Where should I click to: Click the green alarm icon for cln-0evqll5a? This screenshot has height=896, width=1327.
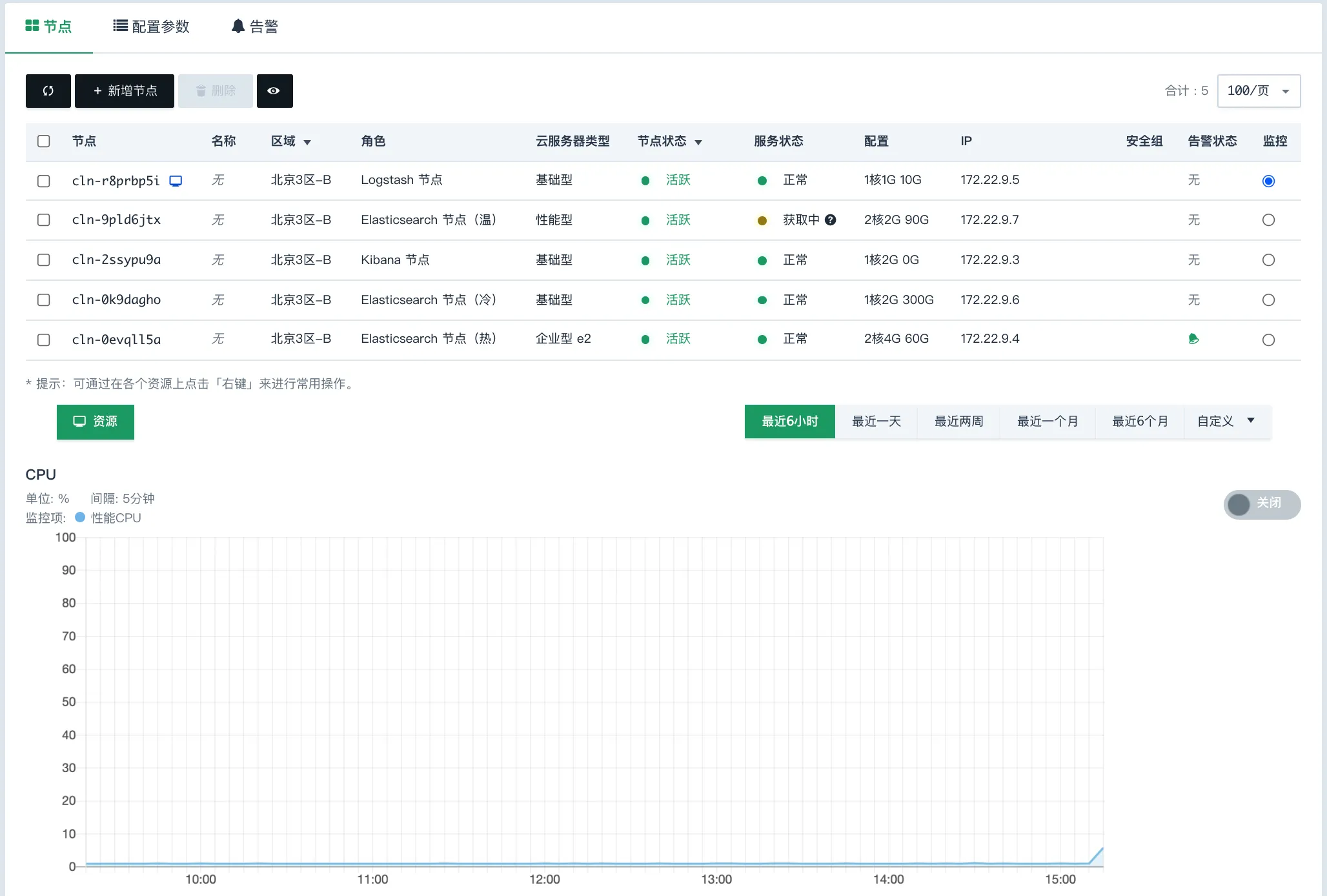1193,339
